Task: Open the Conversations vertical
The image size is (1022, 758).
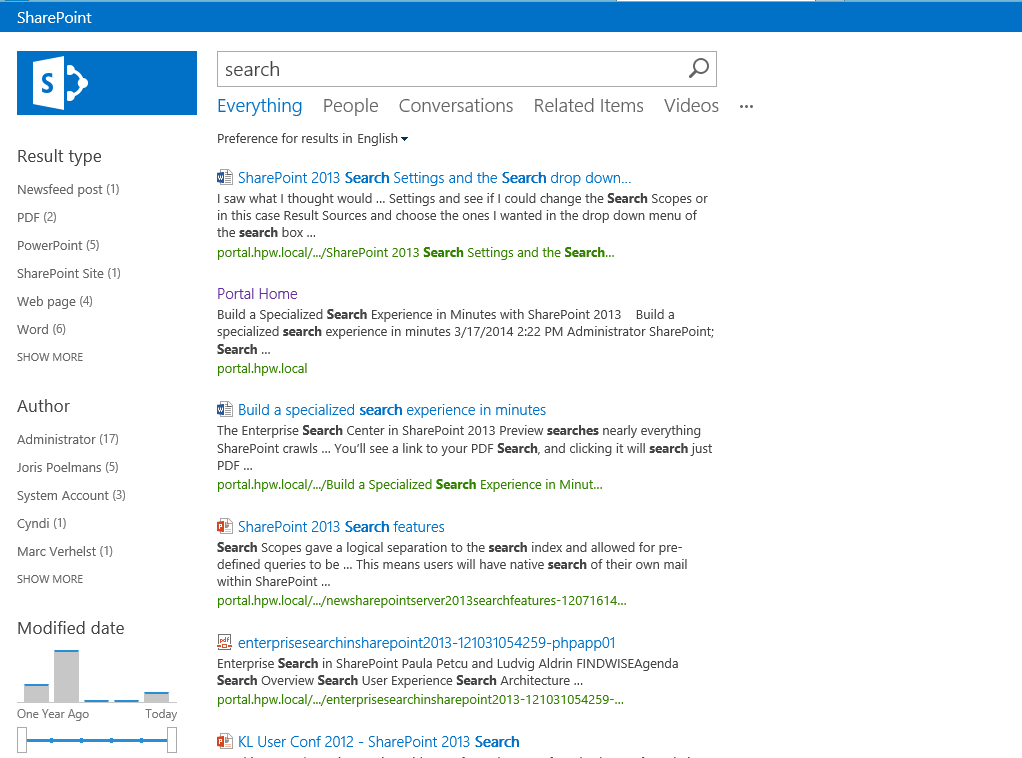Action: coord(455,105)
